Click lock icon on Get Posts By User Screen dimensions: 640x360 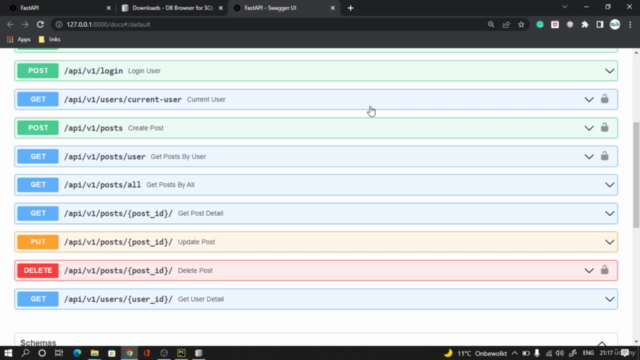[604, 156]
